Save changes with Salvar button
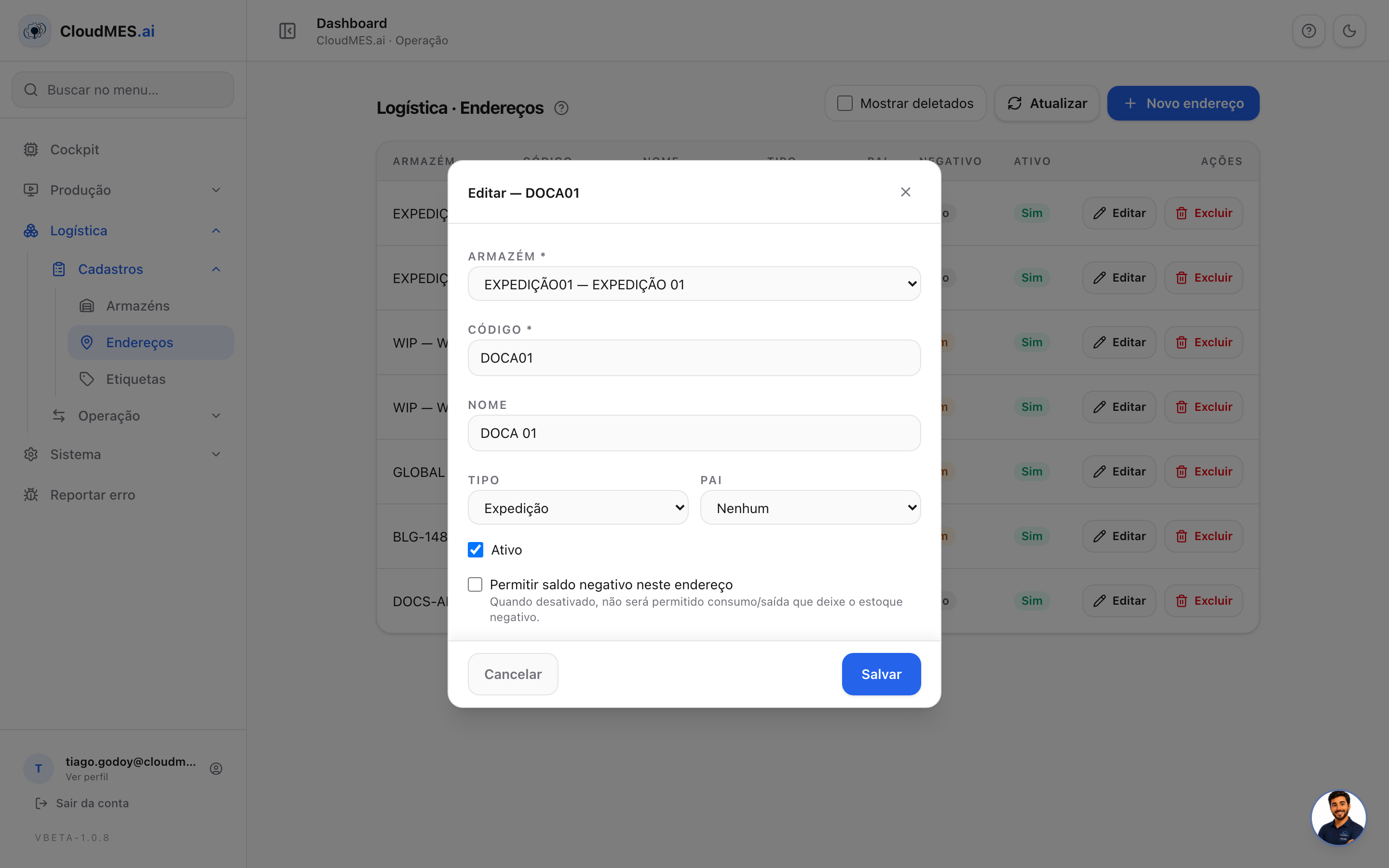1389x868 pixels. 881,674
